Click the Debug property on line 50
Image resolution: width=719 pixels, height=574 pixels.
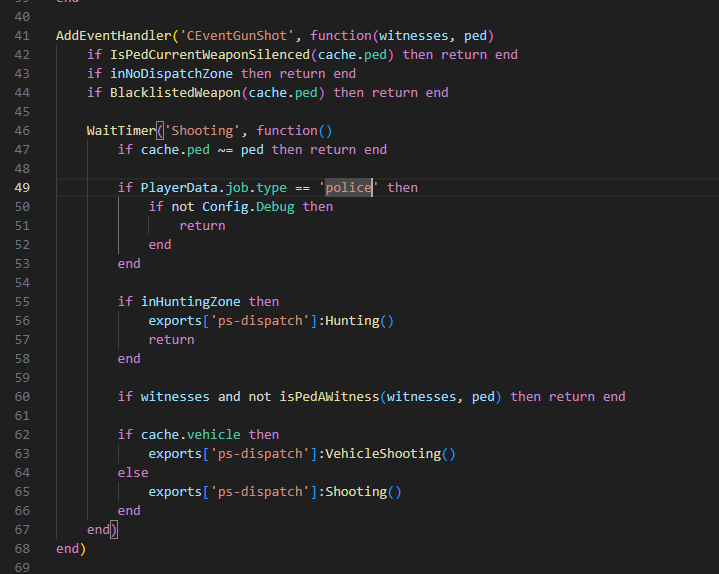pos(275,207)
